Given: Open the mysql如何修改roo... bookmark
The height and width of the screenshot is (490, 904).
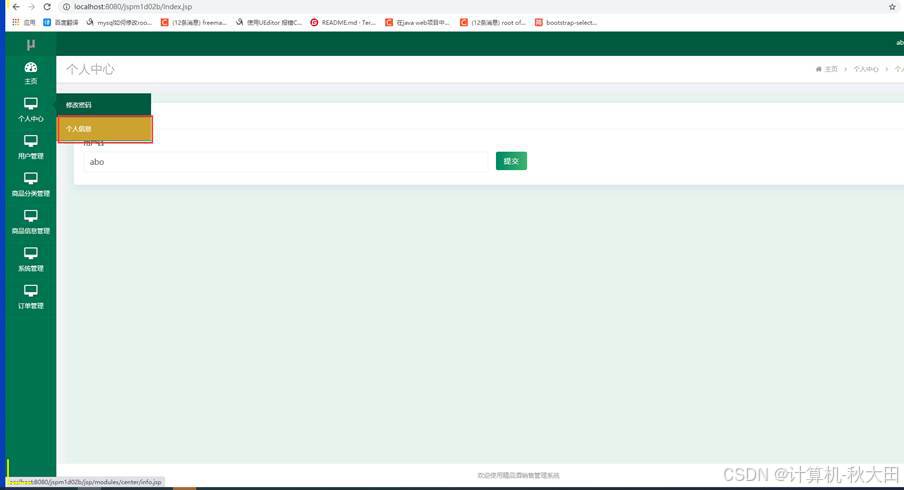Looking at the screenshot, I should click(x=119, y=22).
